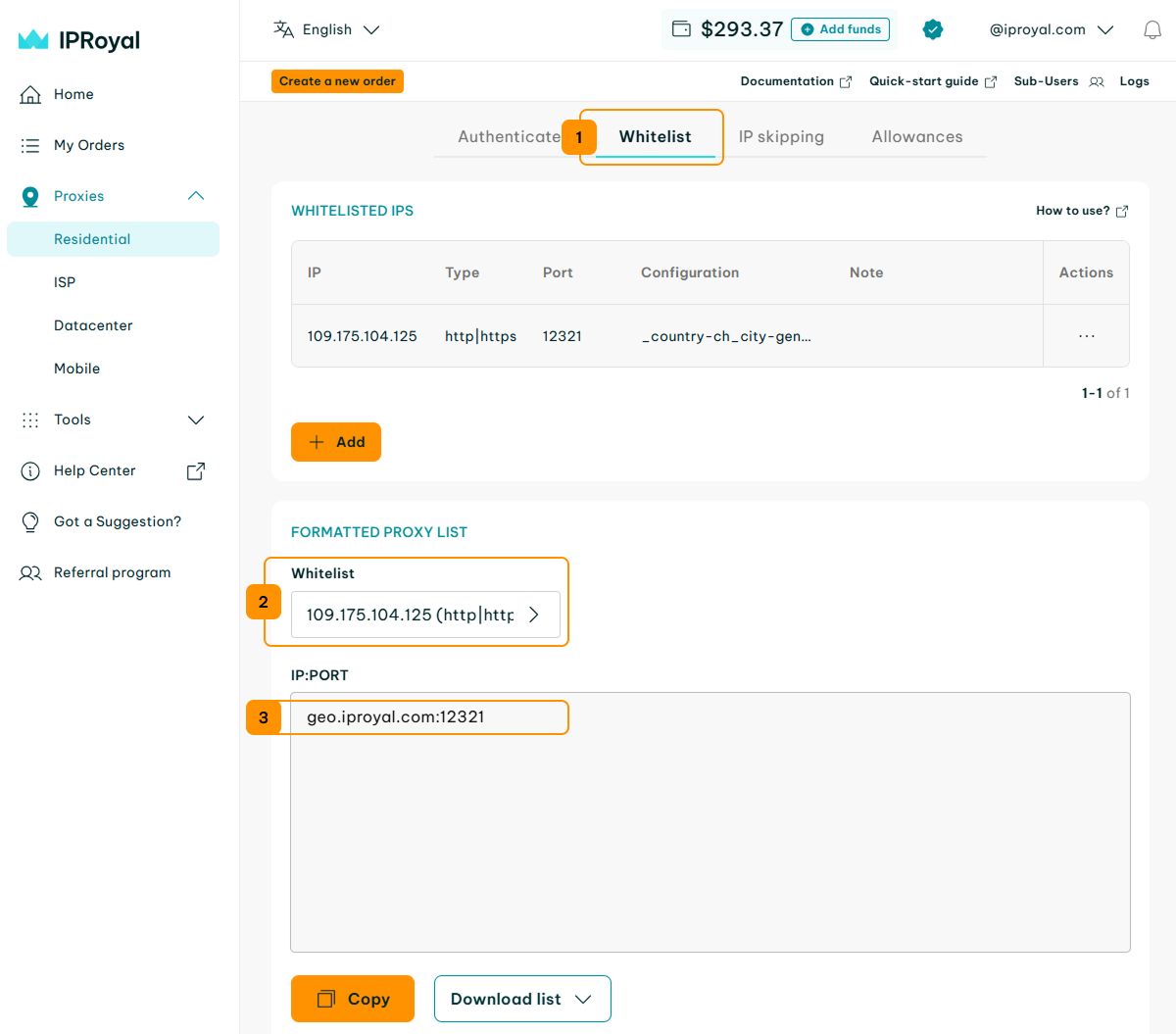Open the Home page

click(x=73, y=94)
